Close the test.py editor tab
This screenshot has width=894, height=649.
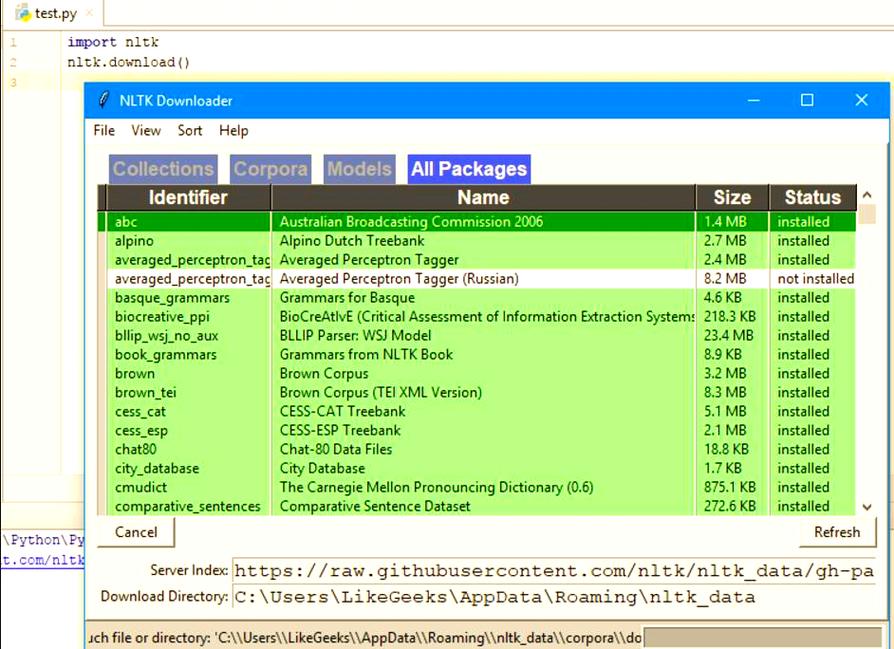coord(89,13)
